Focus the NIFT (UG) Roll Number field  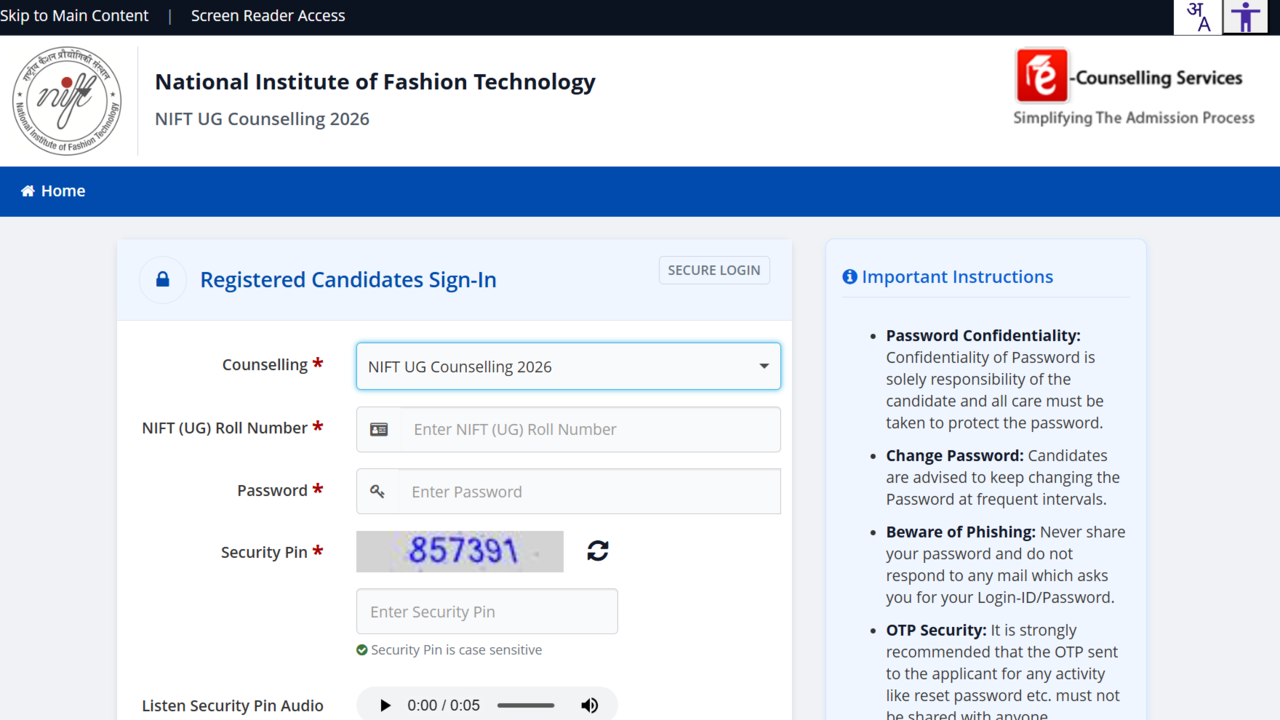click(568, 429)
